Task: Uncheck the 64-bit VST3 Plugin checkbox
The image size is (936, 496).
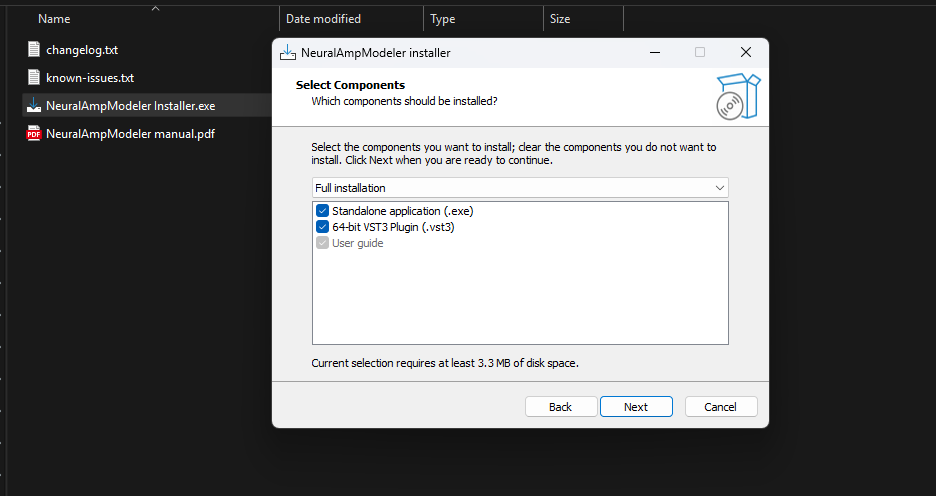Action: pyautogui.click(x=322, y=227)
